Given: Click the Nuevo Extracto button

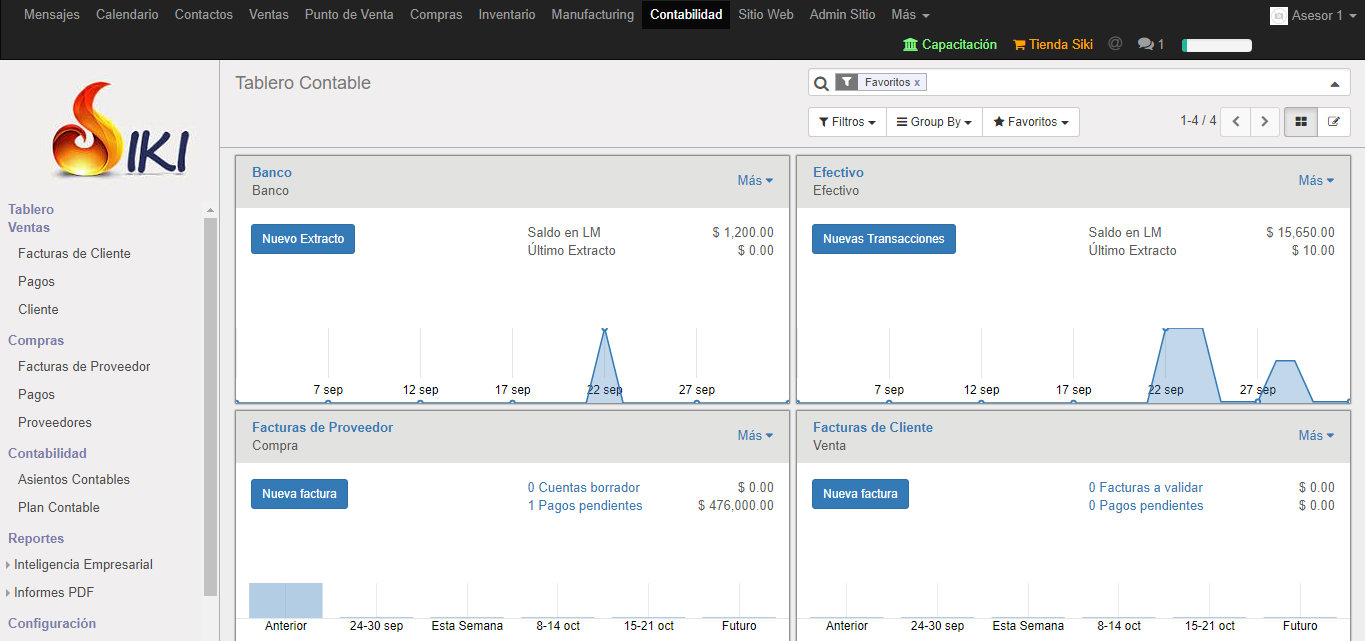Looking at the screenshot, I should 303,239.
